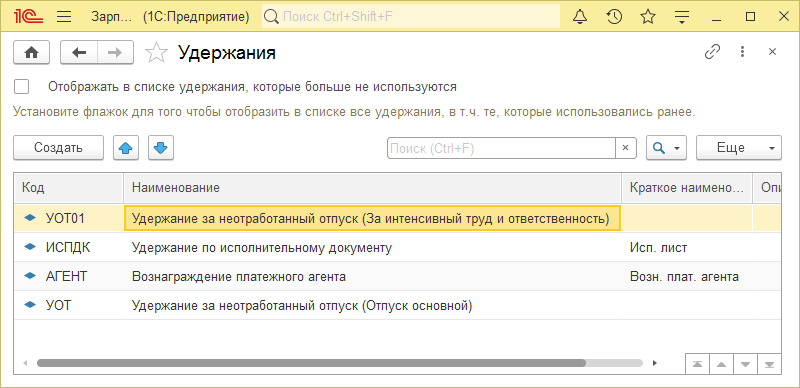
Task: Click the row icon for УОТ01
Action: [31, 218]
